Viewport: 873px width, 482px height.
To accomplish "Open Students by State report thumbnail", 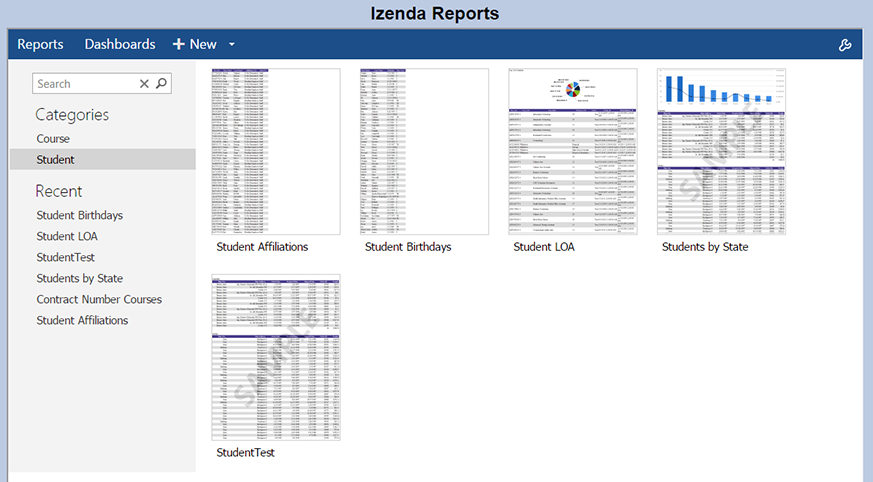I will pyautogui.click(x=722, y=151).
